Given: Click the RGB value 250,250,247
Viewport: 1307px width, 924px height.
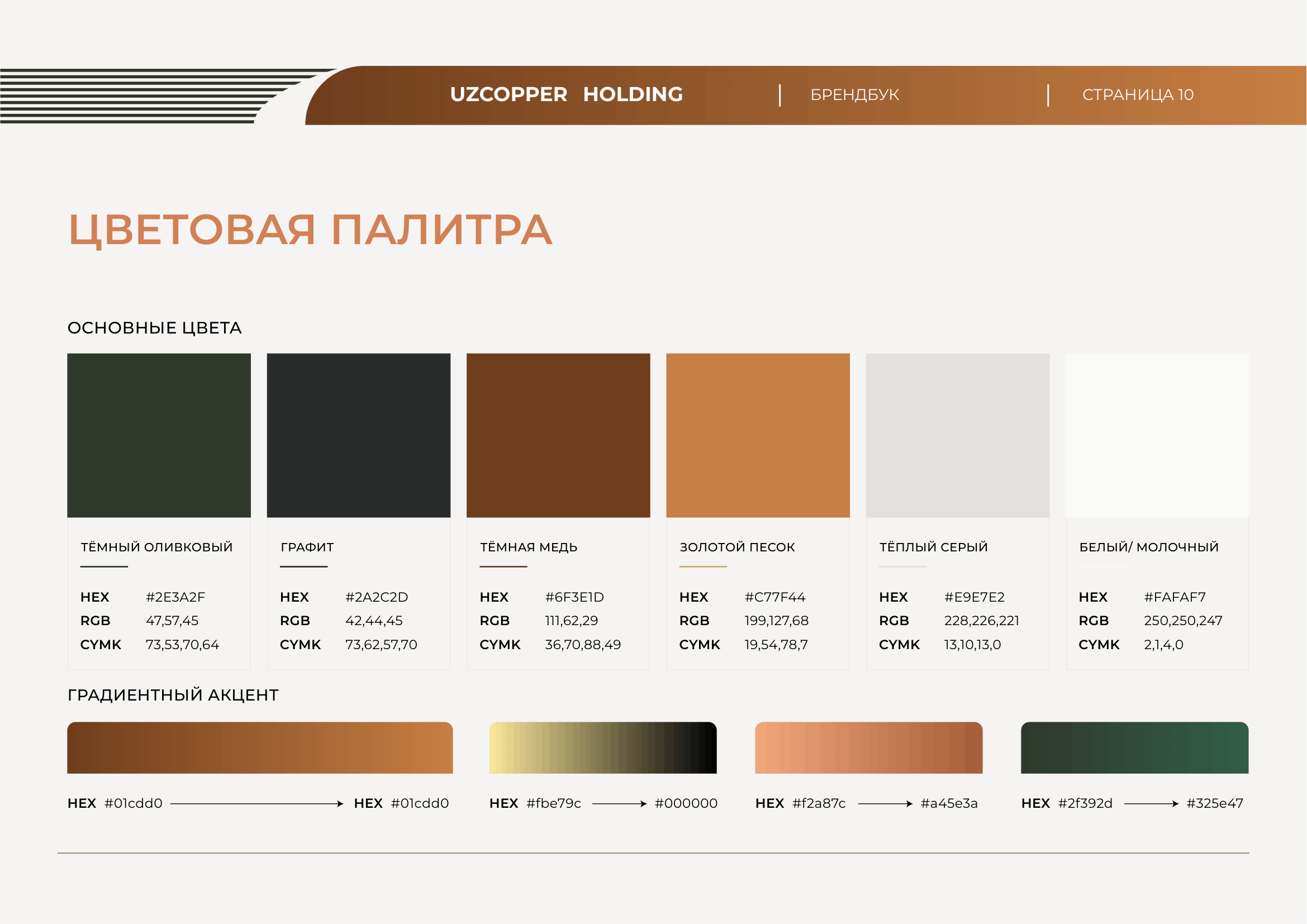Looking at the screenshot, I should (x=1184, y=621).
